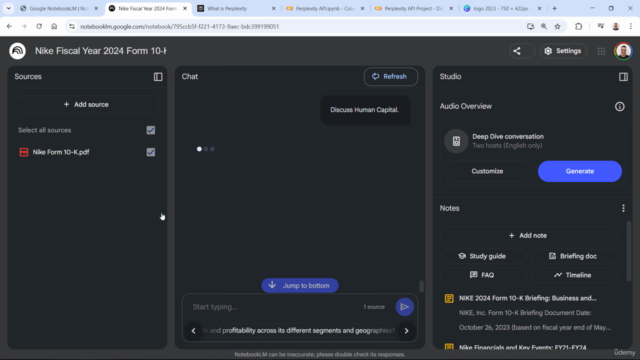Toggle Nike Form 10-K.pdf checkbox

151,152
